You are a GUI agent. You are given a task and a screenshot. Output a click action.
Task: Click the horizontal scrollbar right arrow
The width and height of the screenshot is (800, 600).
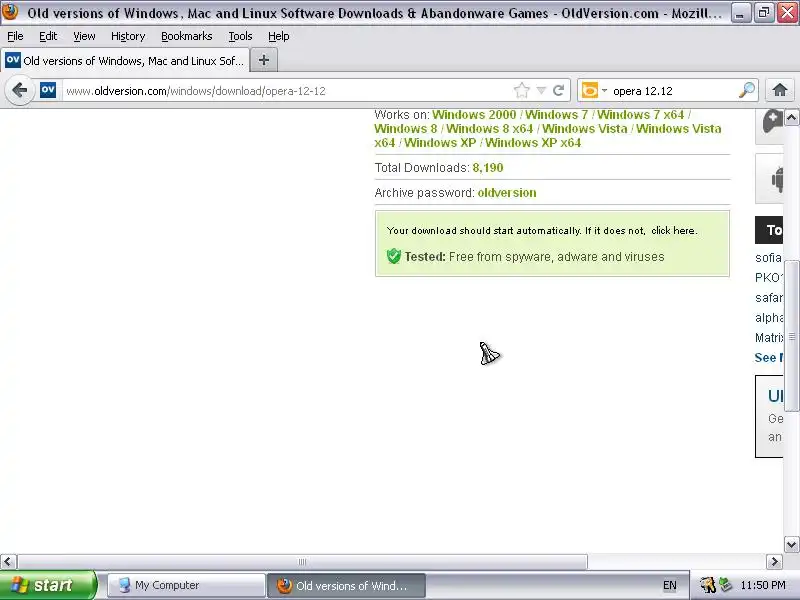[774, 562]
